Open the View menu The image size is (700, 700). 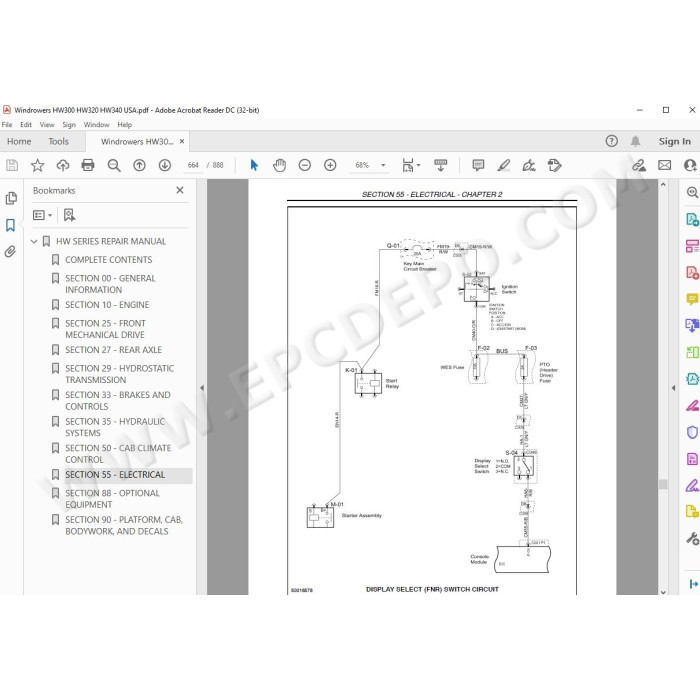pyautogui.click(x=47, y=125)
